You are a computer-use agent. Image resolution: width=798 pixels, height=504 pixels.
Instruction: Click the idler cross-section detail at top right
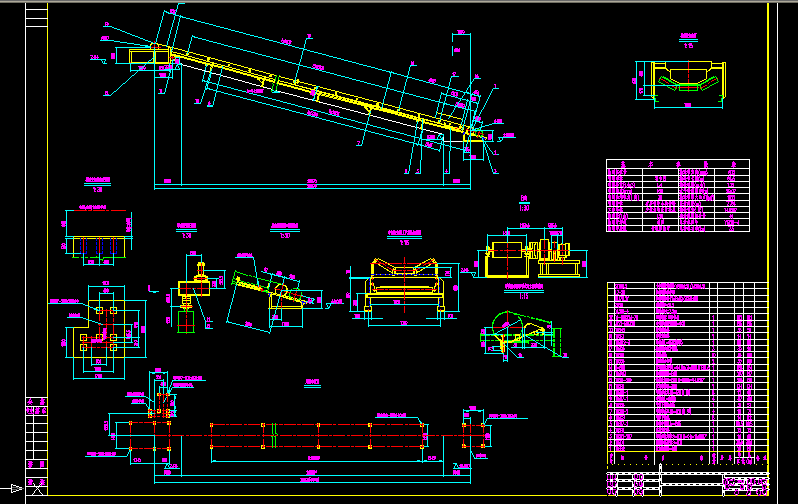687,80
